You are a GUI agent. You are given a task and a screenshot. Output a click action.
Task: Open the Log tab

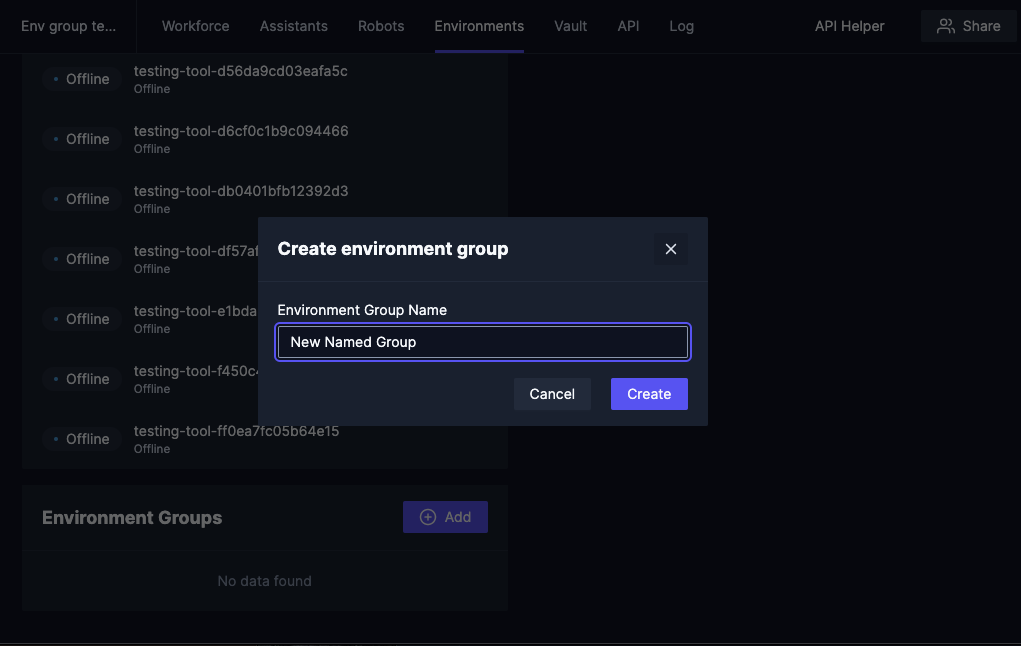tap(682, 26)
